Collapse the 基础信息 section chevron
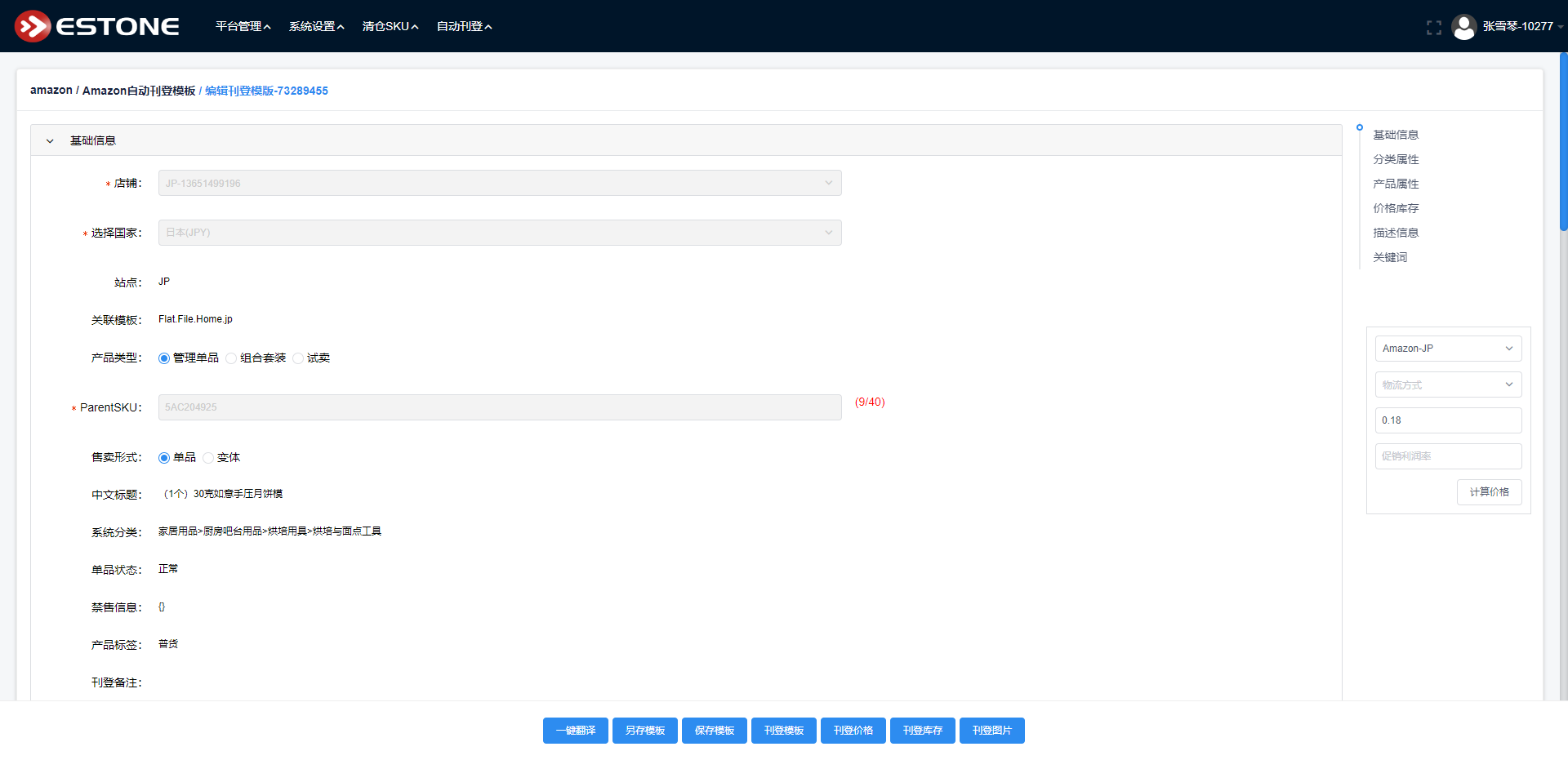 (50, 141)
